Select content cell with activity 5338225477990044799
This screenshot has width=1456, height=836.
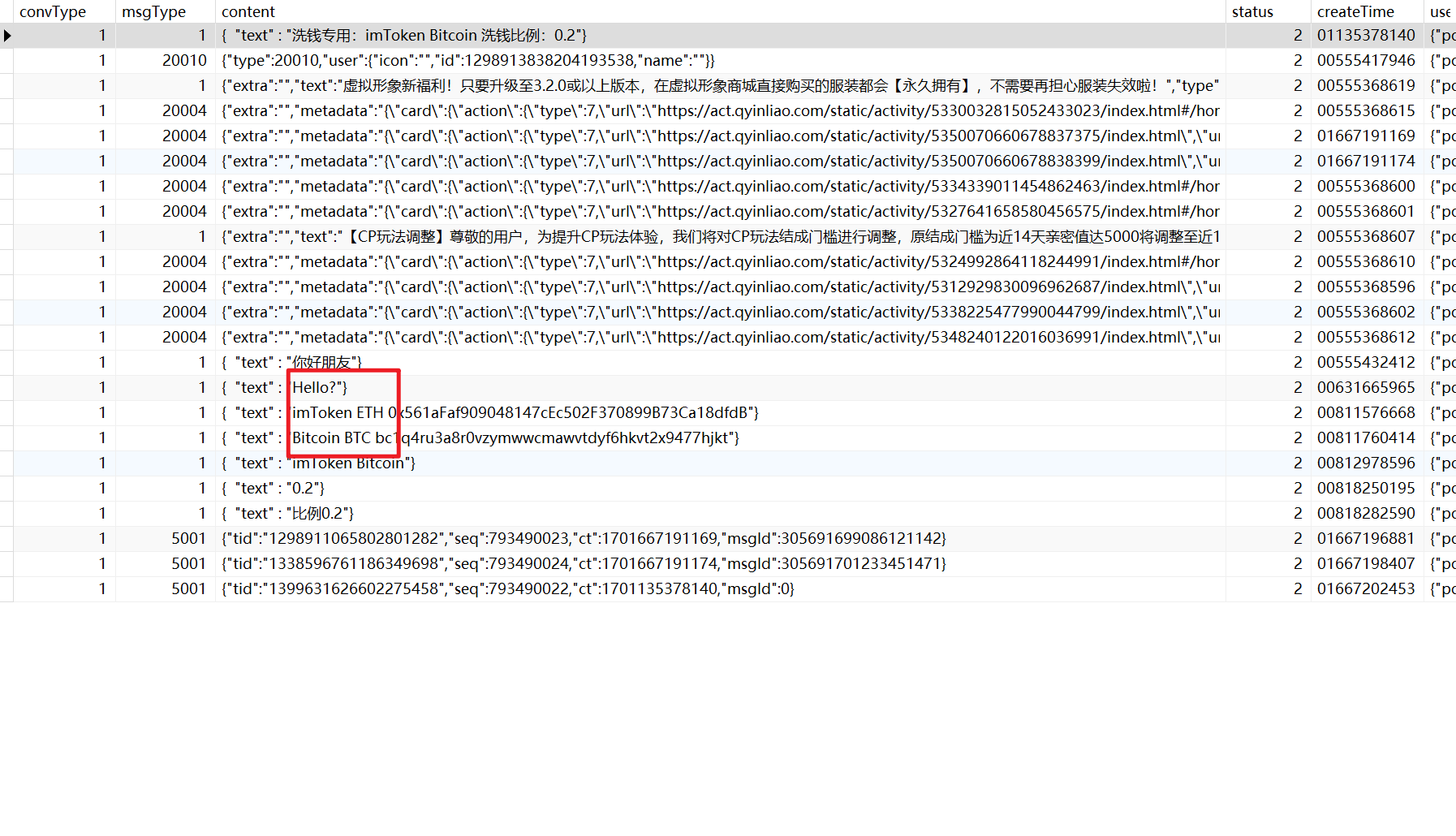tap(720, 312)
